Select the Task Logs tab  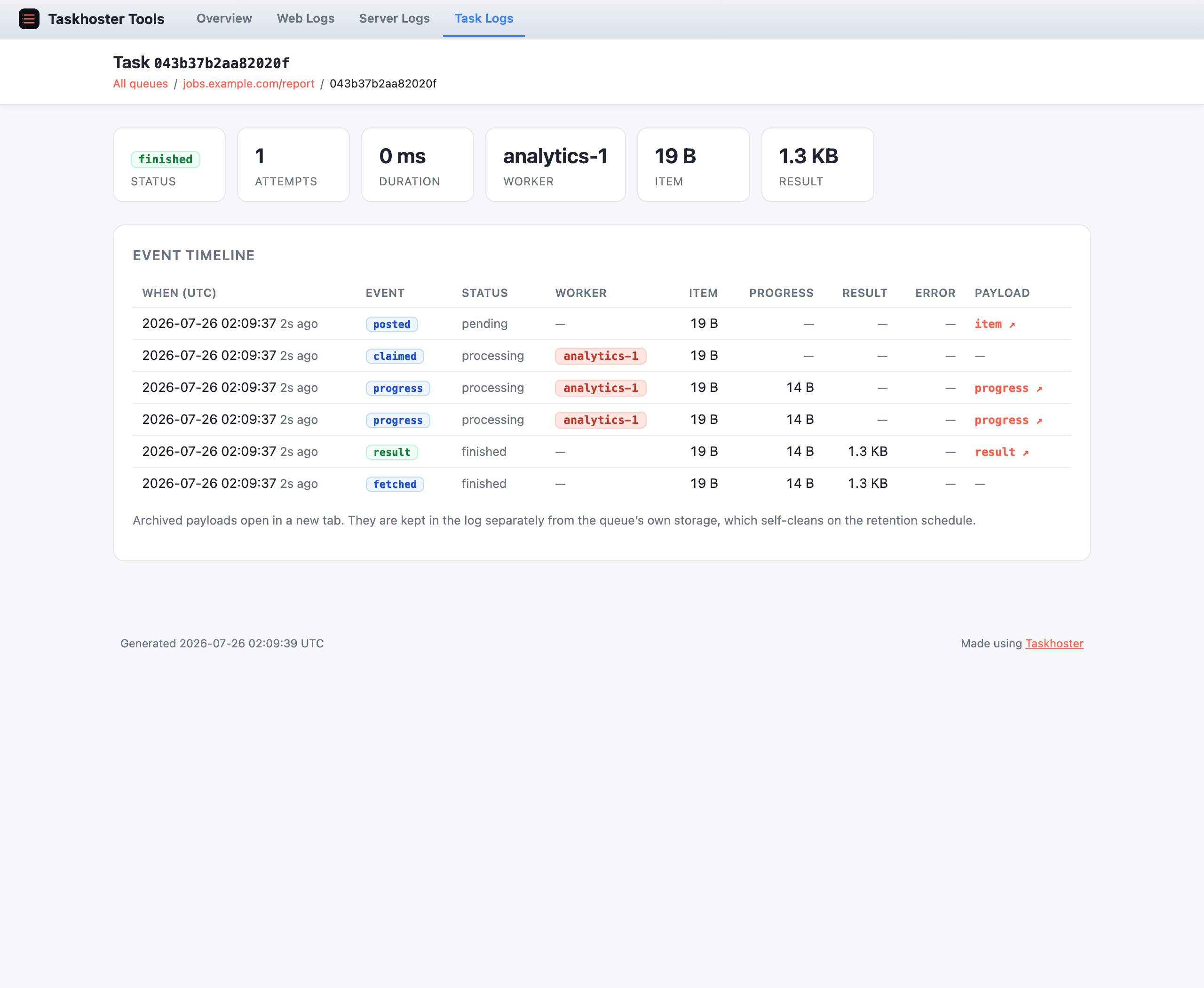pos(483,18)
